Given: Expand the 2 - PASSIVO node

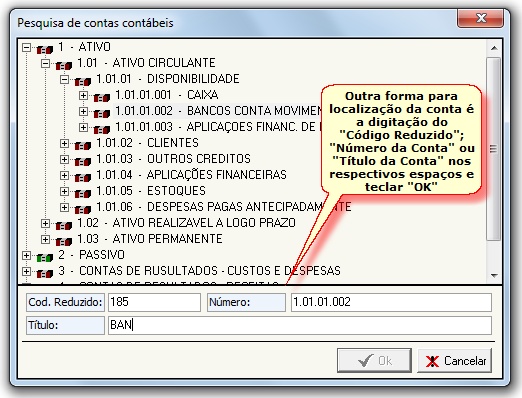Looking at the screenshot, I should coord(26,255).
